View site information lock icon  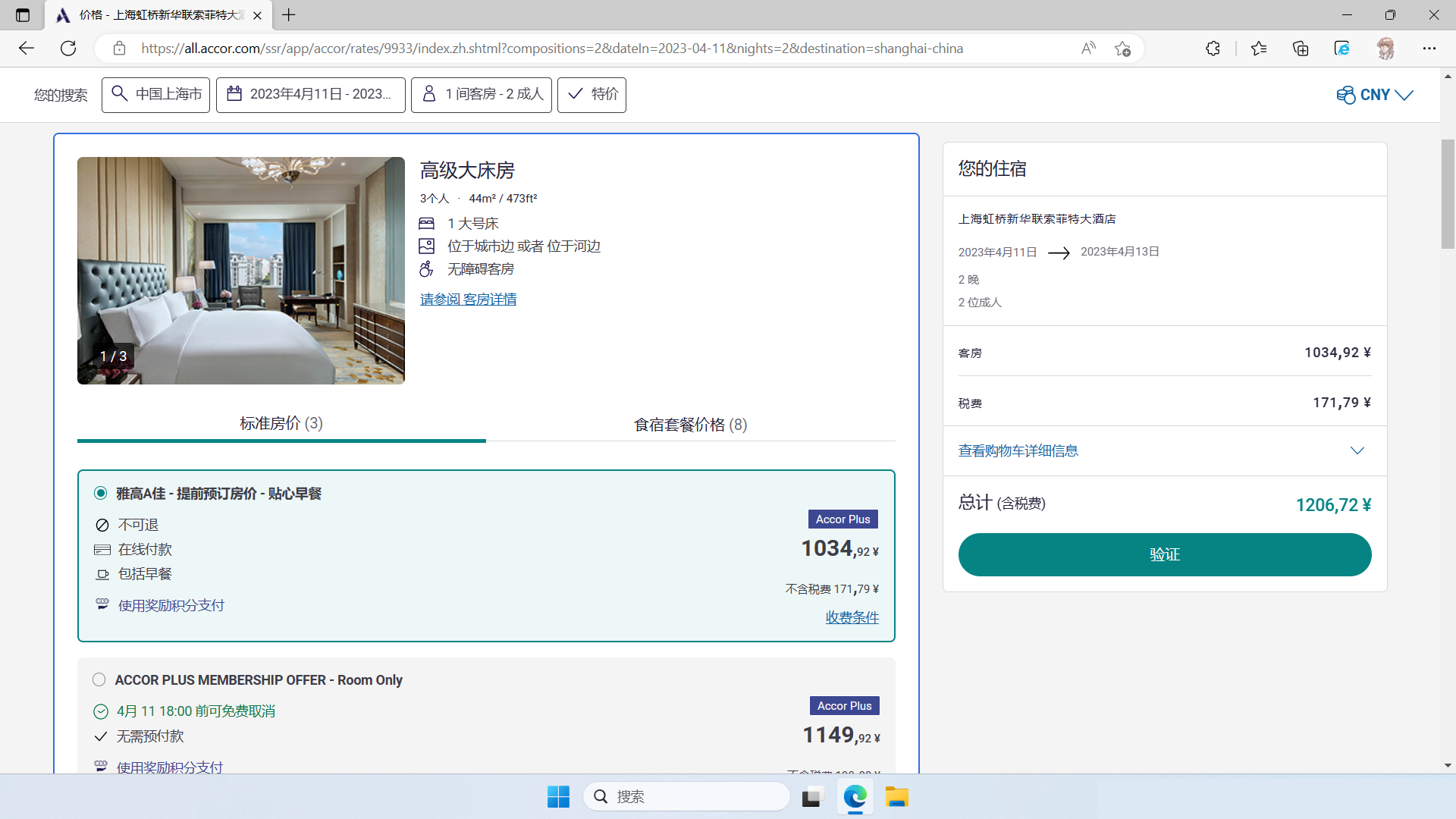[119, 49]
